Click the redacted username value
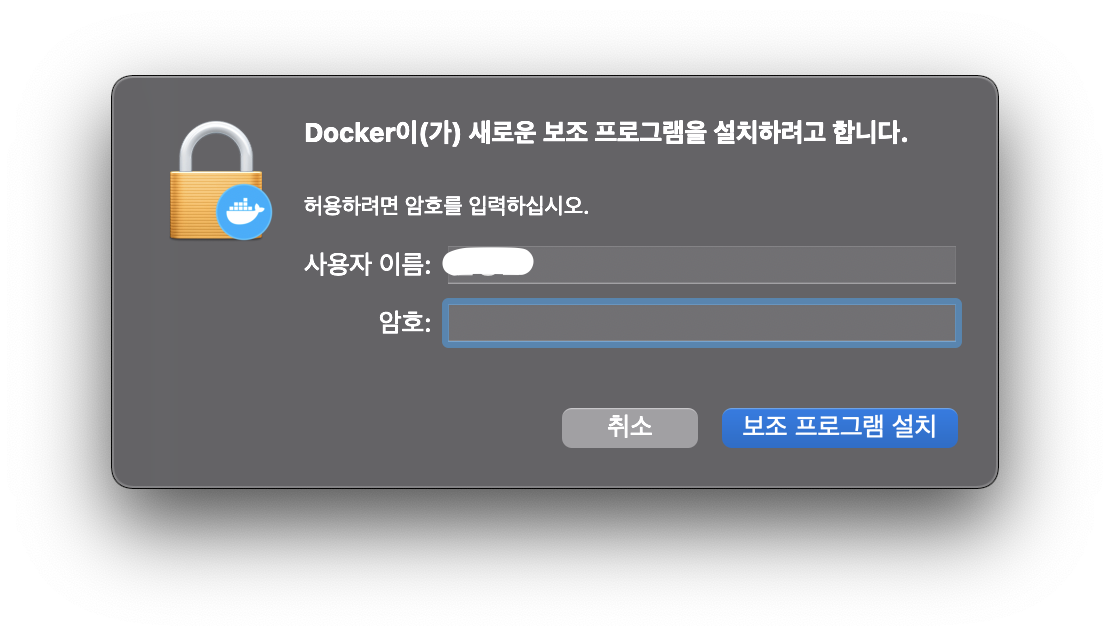The width and height of the screenshot is (1110, 636). [x=488, y=261]
